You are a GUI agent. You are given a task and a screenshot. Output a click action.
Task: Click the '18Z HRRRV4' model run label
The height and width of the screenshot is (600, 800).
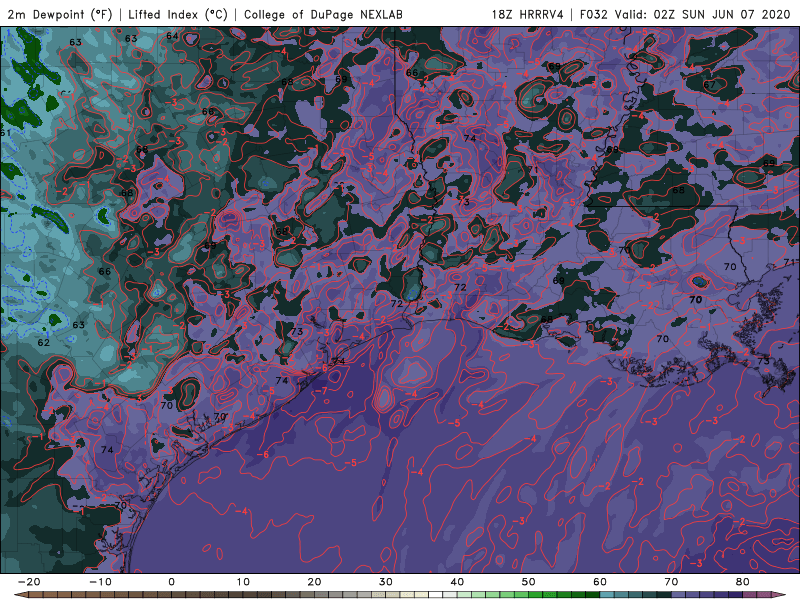pyautogui.click(x=528, y=14)
